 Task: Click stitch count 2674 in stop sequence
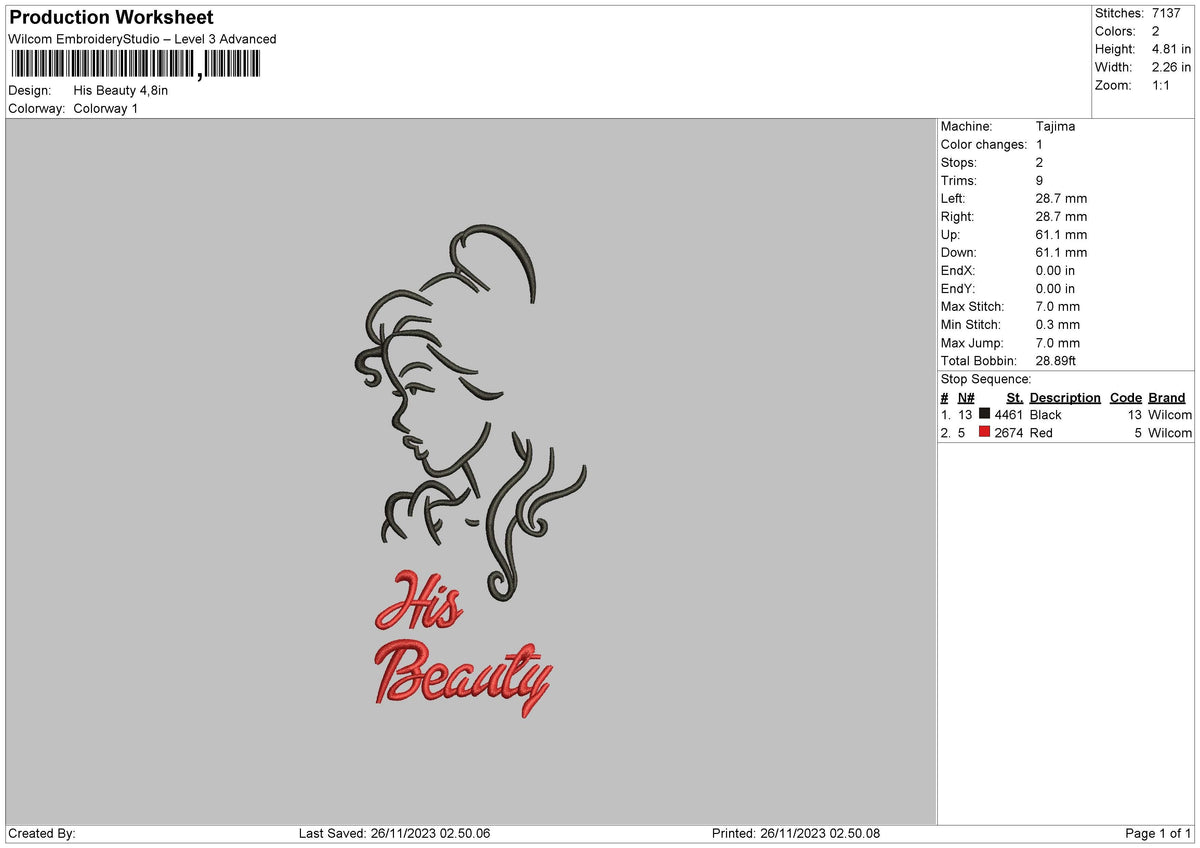(1009, 432)
